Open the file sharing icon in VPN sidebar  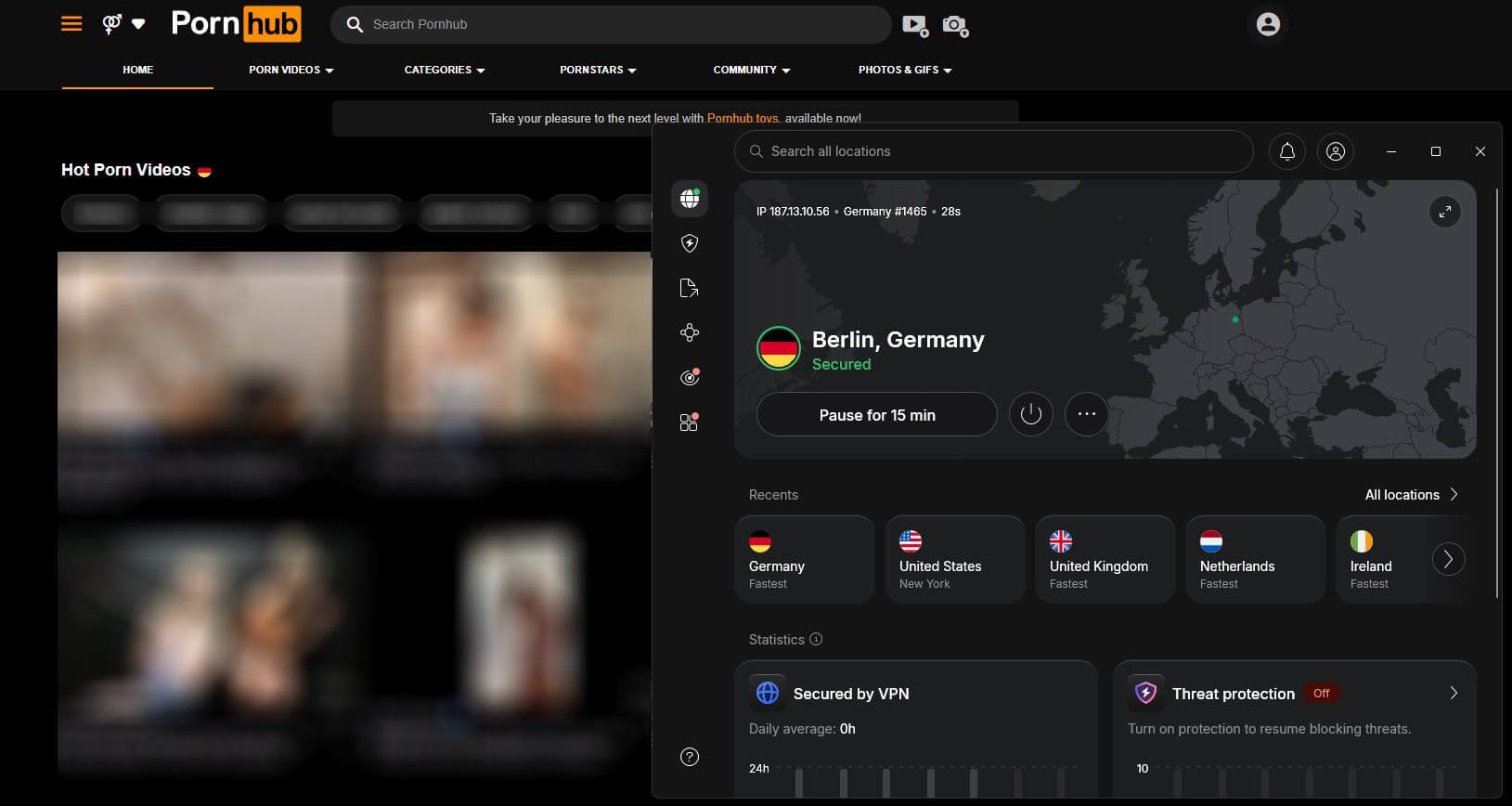click(x=690, y=288)
